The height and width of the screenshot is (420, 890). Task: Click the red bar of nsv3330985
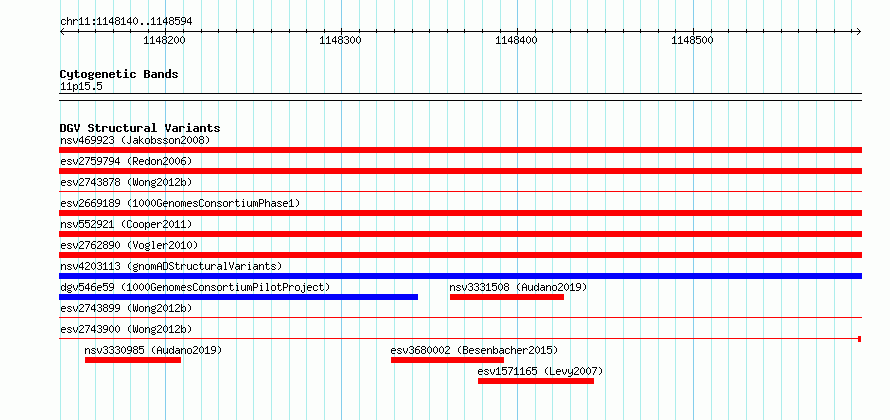133,360
